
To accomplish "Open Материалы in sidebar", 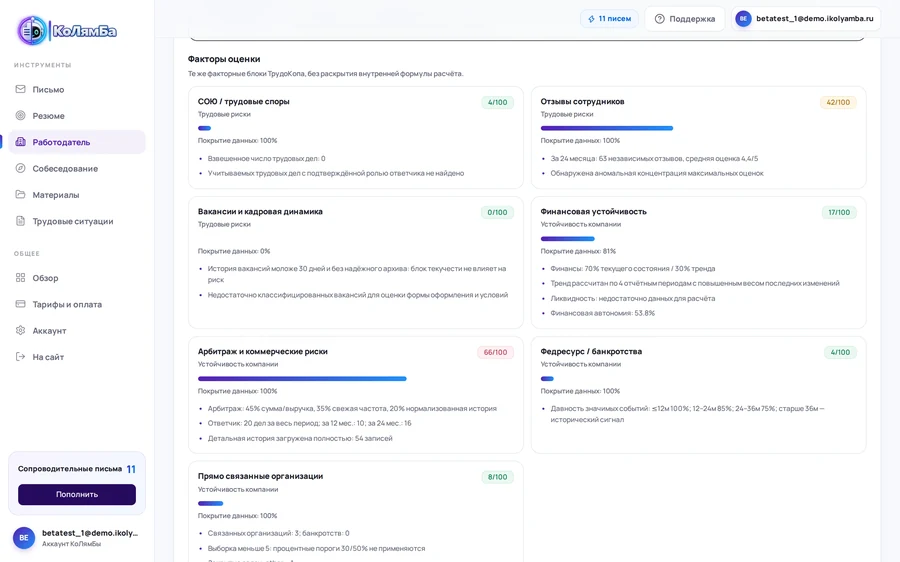I will click(76, 195).
